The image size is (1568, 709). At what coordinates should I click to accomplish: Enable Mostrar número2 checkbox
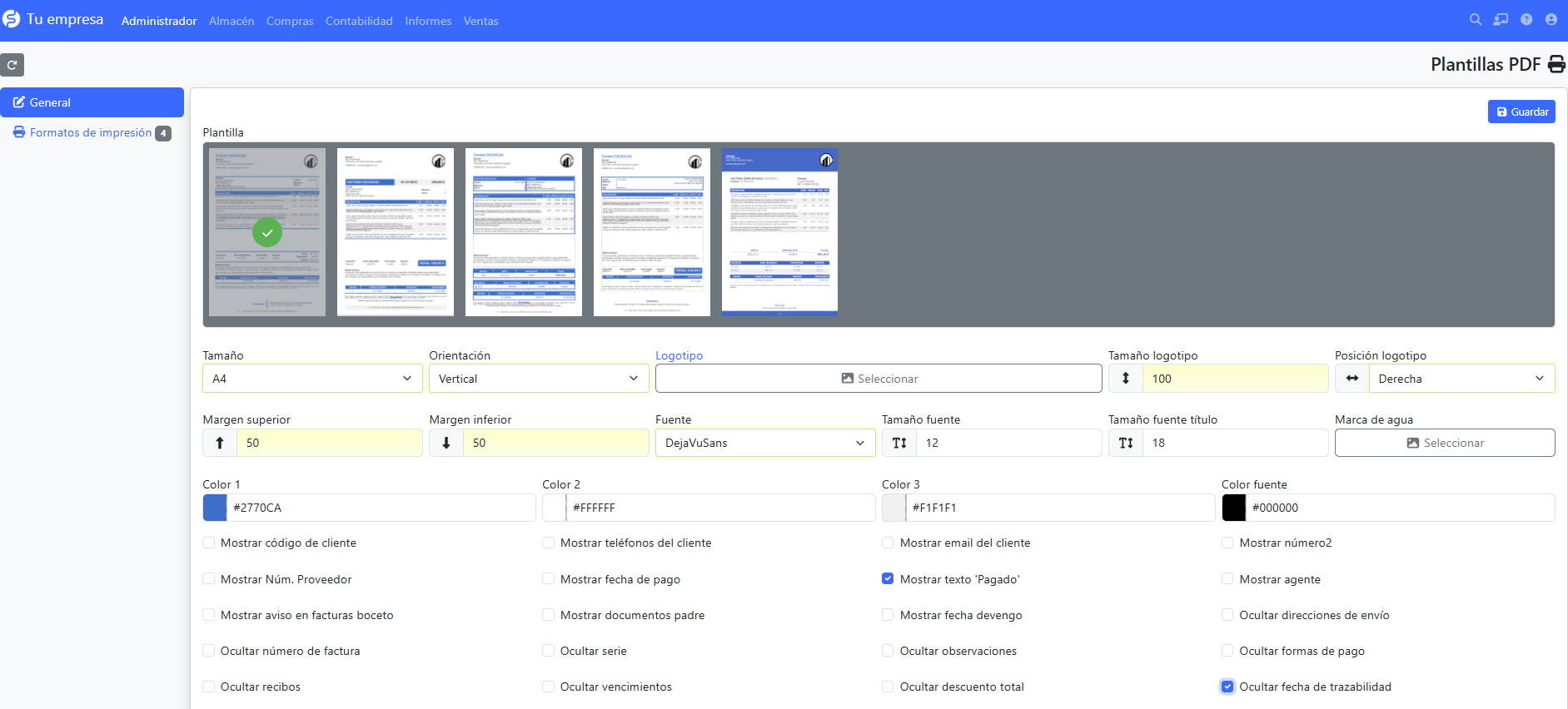pyautogui.click(x=1228, y=543)
